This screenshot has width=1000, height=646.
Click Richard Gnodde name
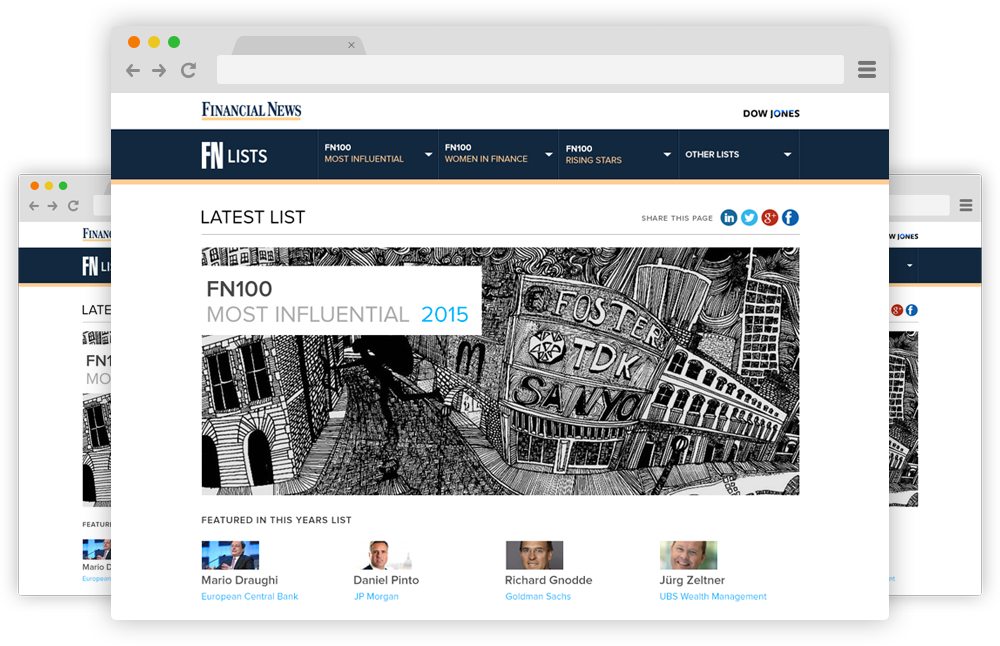pyautogui.click(x=548, y=580)
